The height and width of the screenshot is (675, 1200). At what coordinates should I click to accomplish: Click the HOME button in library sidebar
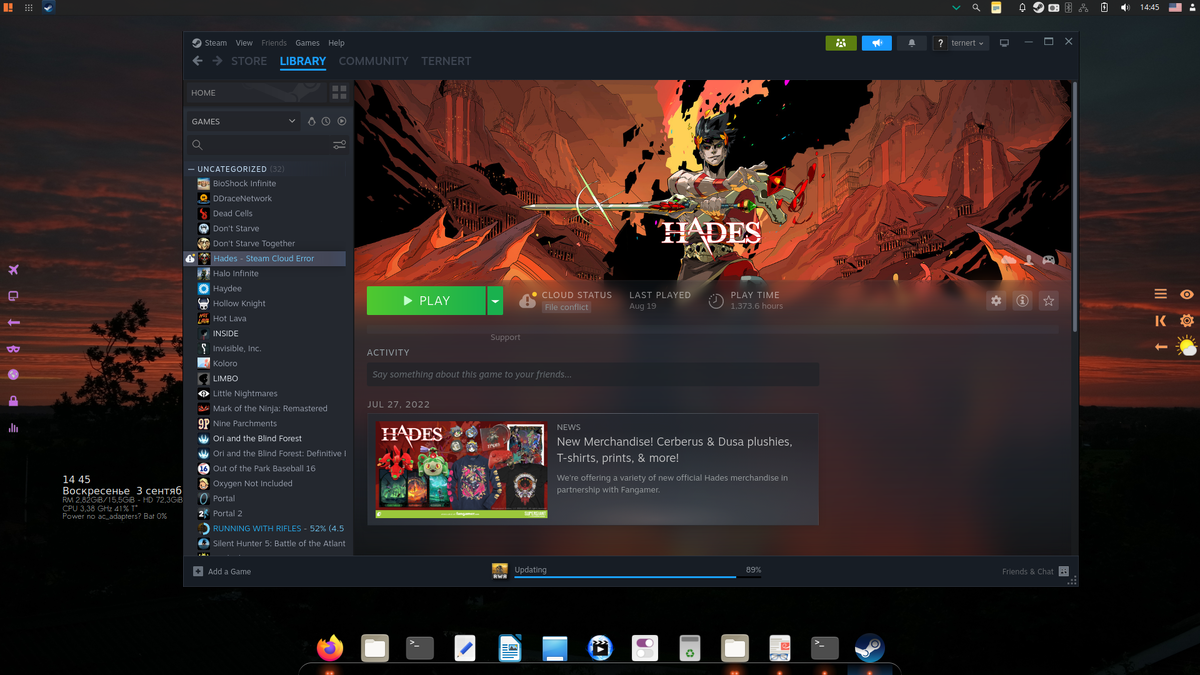click(256, 92)
